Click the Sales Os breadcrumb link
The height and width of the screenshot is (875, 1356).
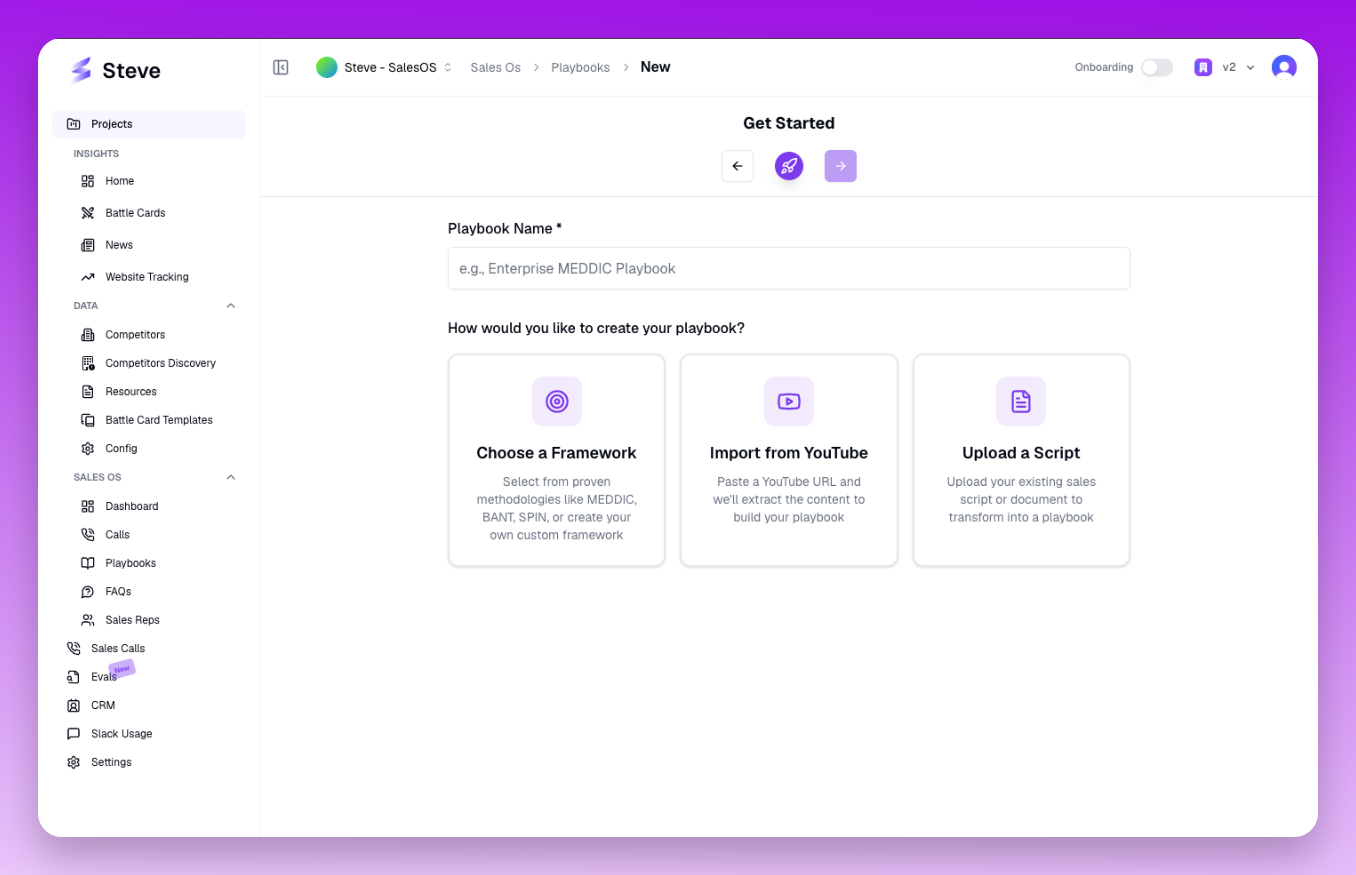pos(495,68)
